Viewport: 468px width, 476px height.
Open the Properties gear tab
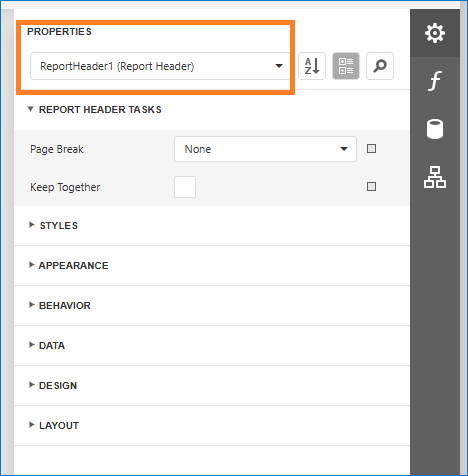(x=435, y=33)
